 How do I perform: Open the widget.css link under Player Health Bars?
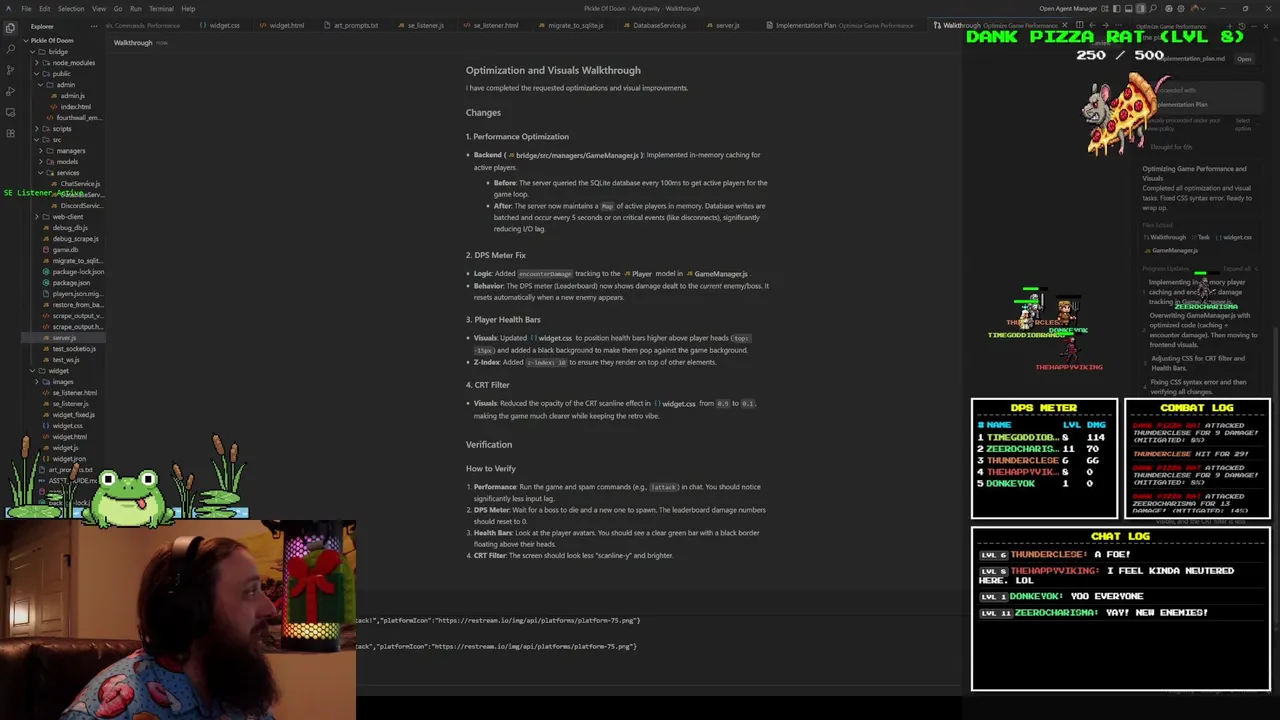551,338
